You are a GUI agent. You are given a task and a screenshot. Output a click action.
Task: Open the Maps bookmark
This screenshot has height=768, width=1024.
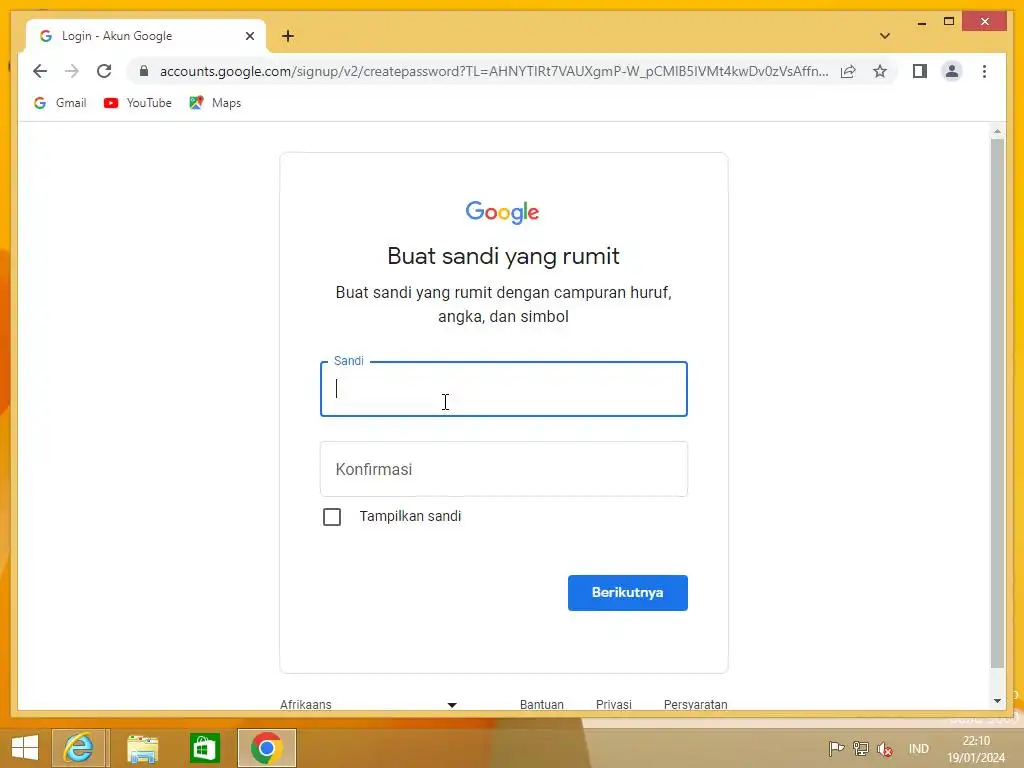[x=216, y=103]
